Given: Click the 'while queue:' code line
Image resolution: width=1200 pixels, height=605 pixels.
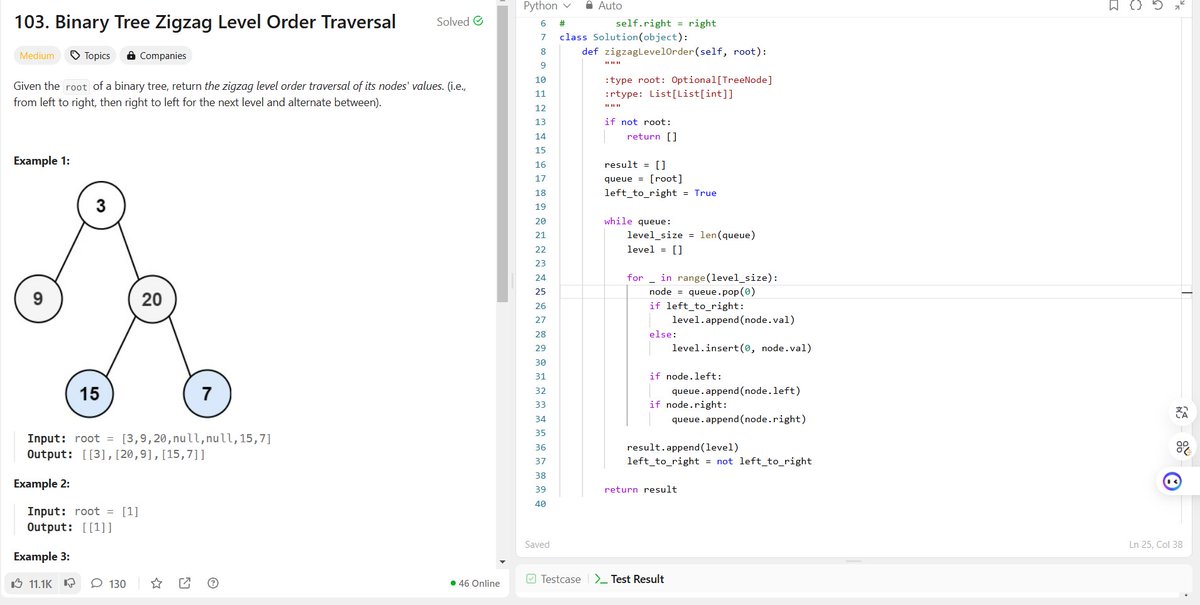Looking at the screenshot, I should [x=638, y=221].
